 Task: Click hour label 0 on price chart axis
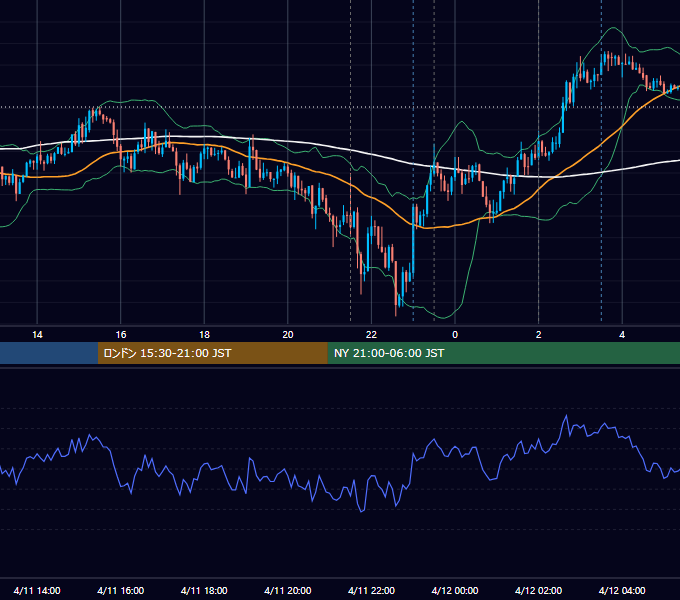pyautogui.click(x=455, y=335)
